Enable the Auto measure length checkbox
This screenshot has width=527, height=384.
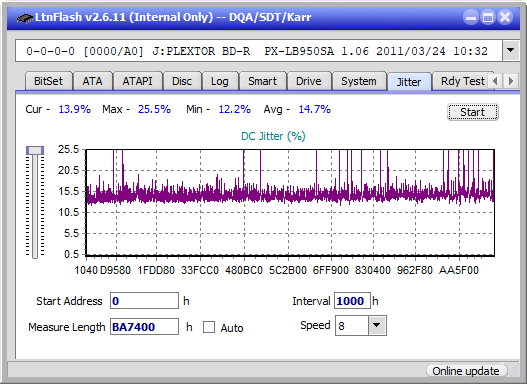209,327
